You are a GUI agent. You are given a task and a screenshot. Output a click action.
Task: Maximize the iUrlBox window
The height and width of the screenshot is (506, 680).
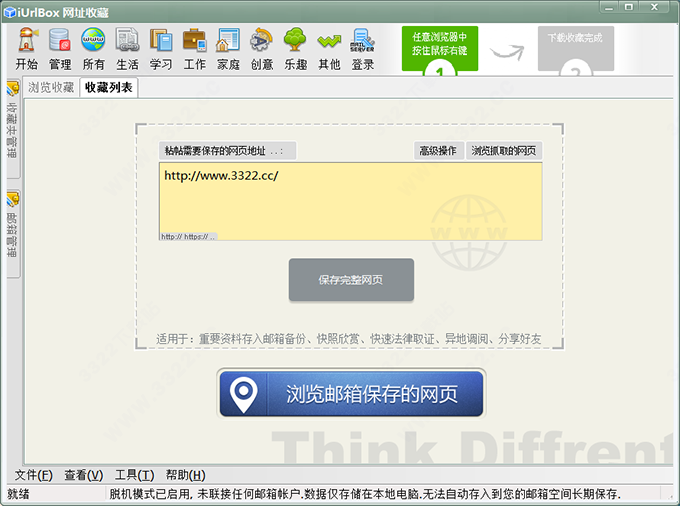(x=629, y=7)
